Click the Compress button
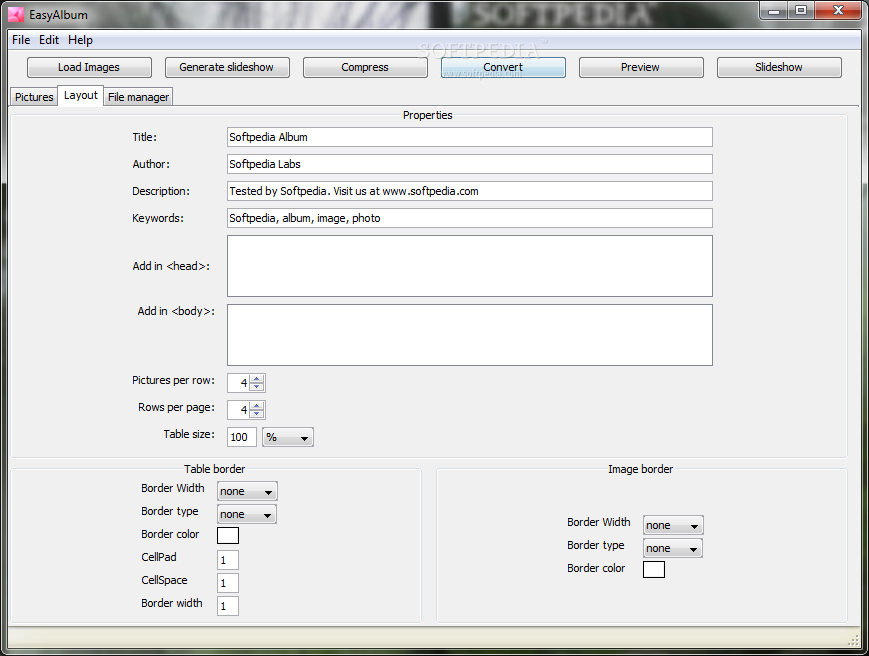Viewport: 869px width, 656px height. (365, 67)
